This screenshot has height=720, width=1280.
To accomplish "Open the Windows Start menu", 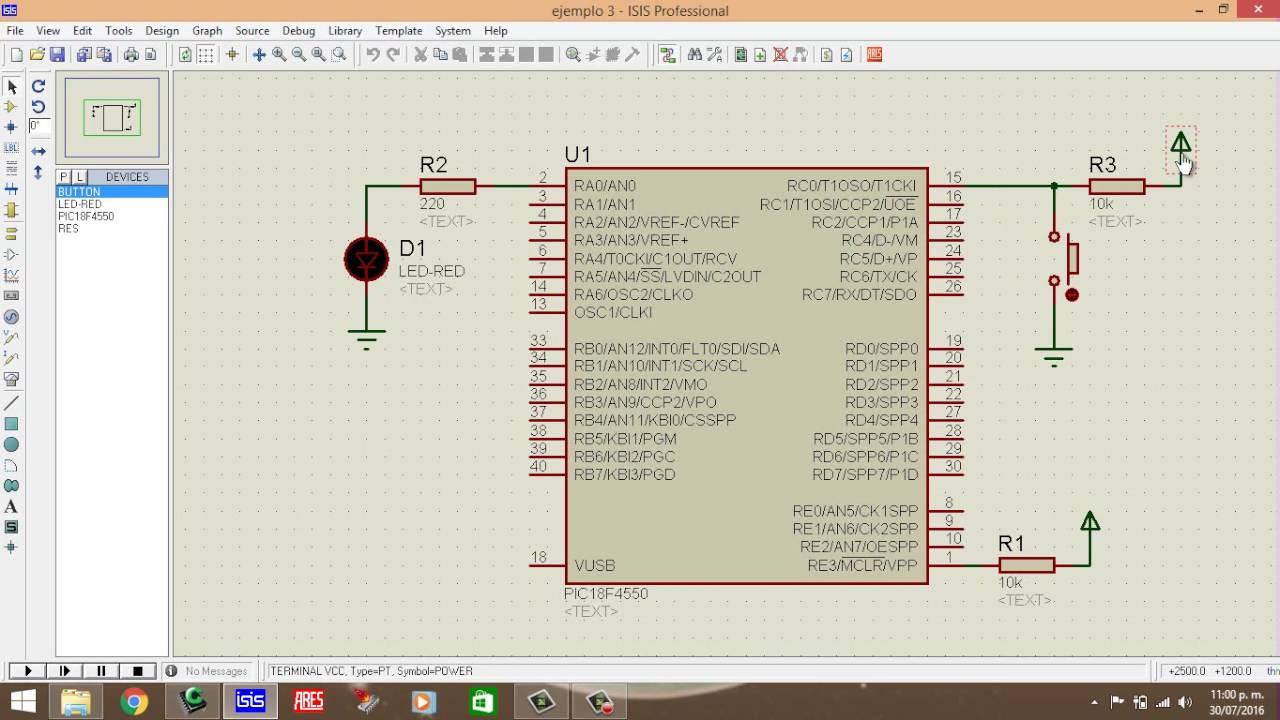I will tap(23, 702).
